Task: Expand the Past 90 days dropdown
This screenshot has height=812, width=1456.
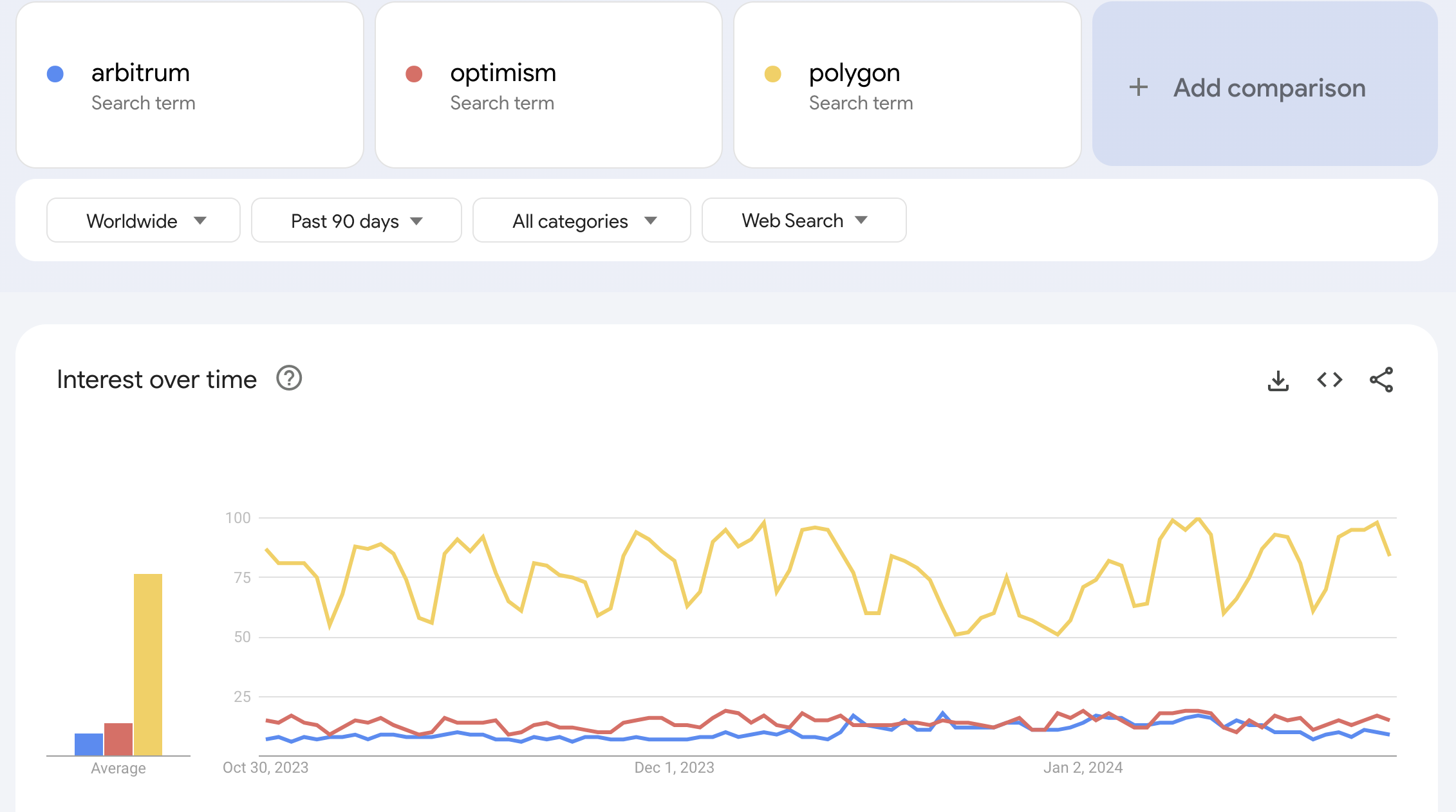Action: (x=356, y=221)
